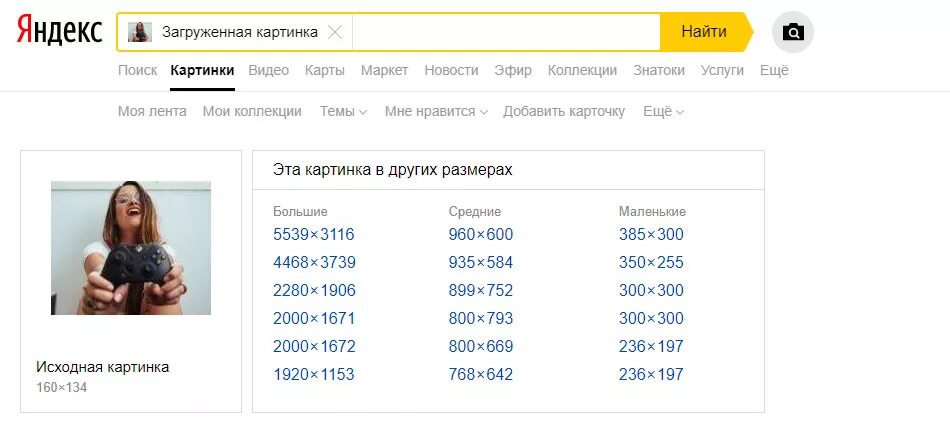Open the 1920×1153 size link
Image resolution: width=950 pixels, height=446 pixels.
tap(314, 374)
